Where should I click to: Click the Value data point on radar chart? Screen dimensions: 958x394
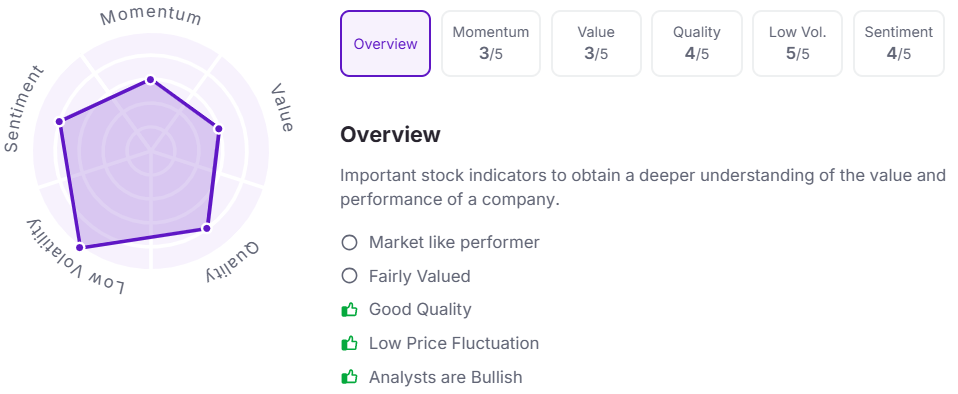[218, 129]
